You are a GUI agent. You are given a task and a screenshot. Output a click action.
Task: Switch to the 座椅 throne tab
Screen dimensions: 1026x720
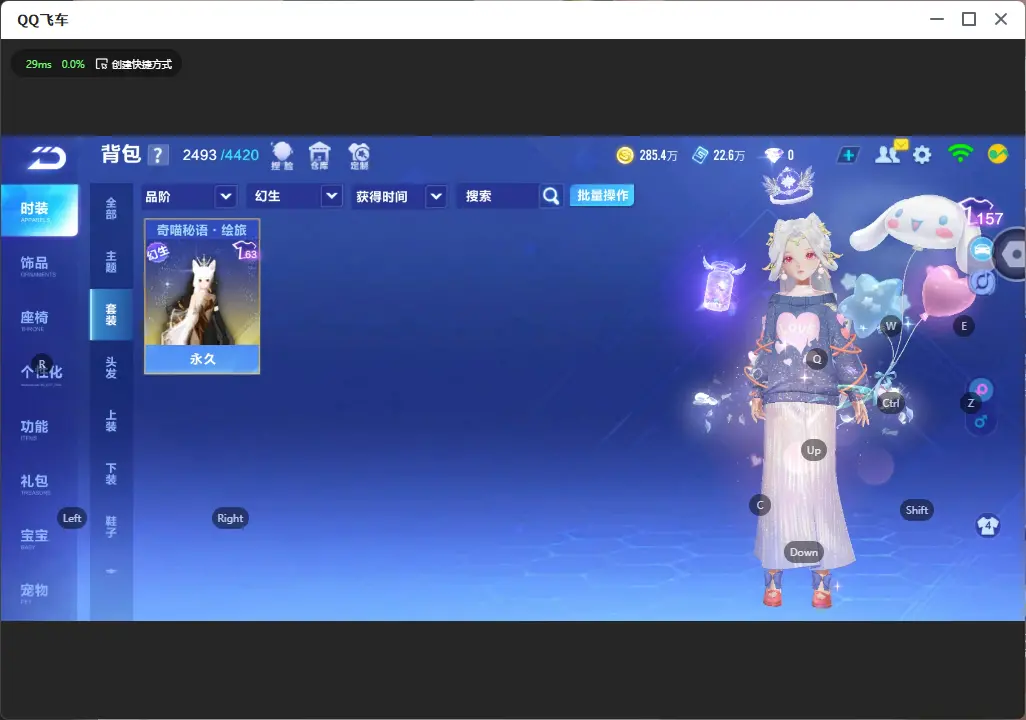click(x=34, y=319)
